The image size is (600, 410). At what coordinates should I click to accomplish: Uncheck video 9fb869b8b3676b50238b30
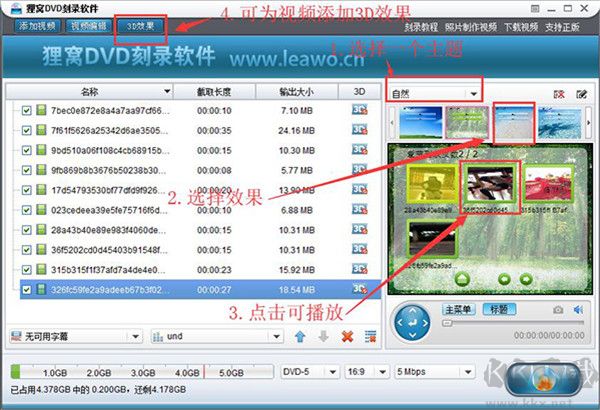coord(26,170)
